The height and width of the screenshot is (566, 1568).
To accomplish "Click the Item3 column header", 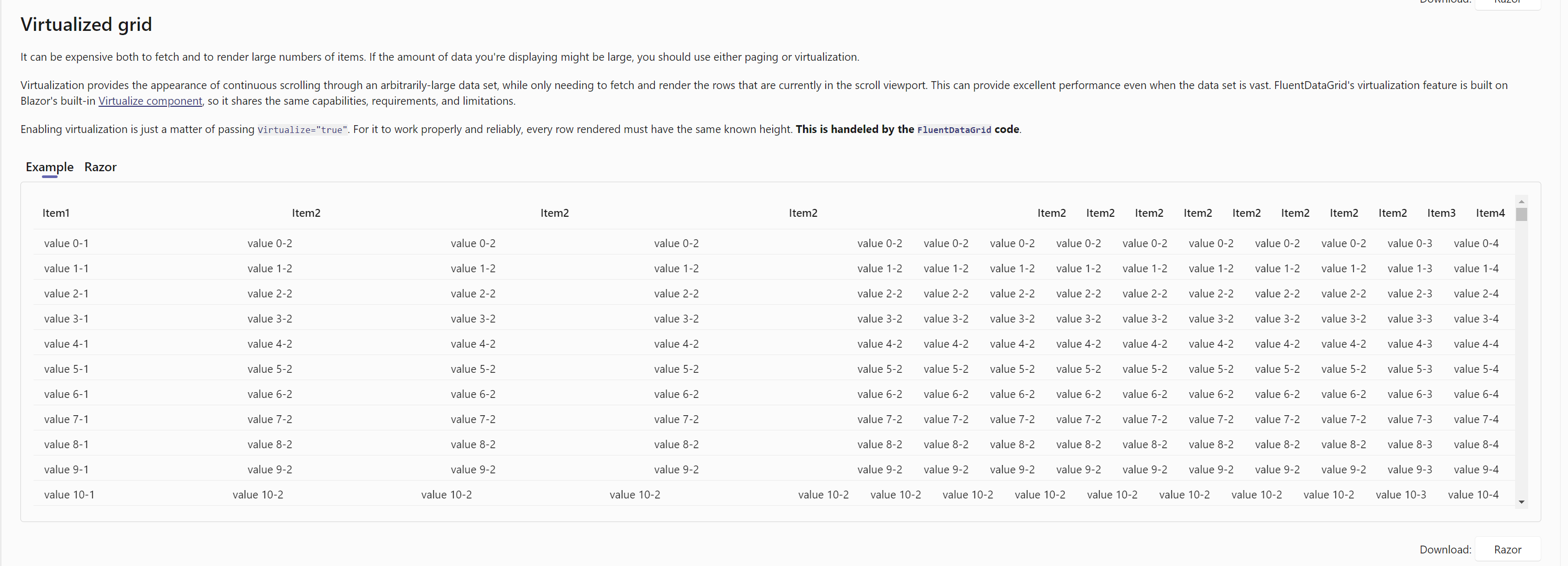I will point(1441,213).
